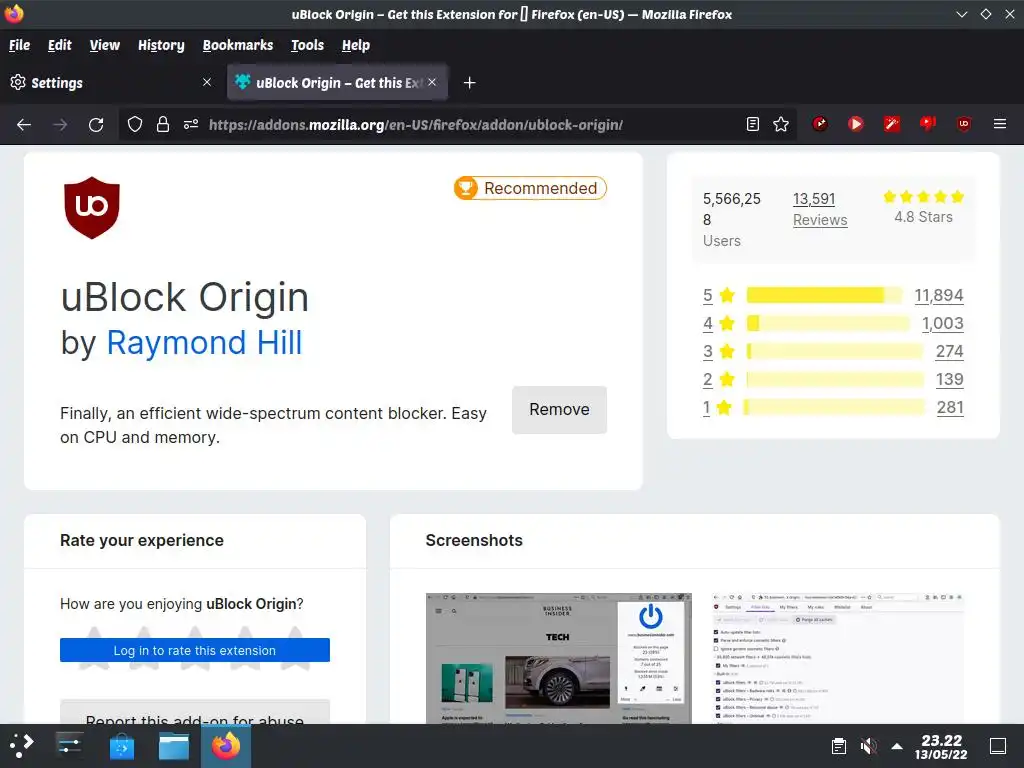Click the 11,894 five-star count
Screen dimensions: 1024x768
(x=938, y=295)
